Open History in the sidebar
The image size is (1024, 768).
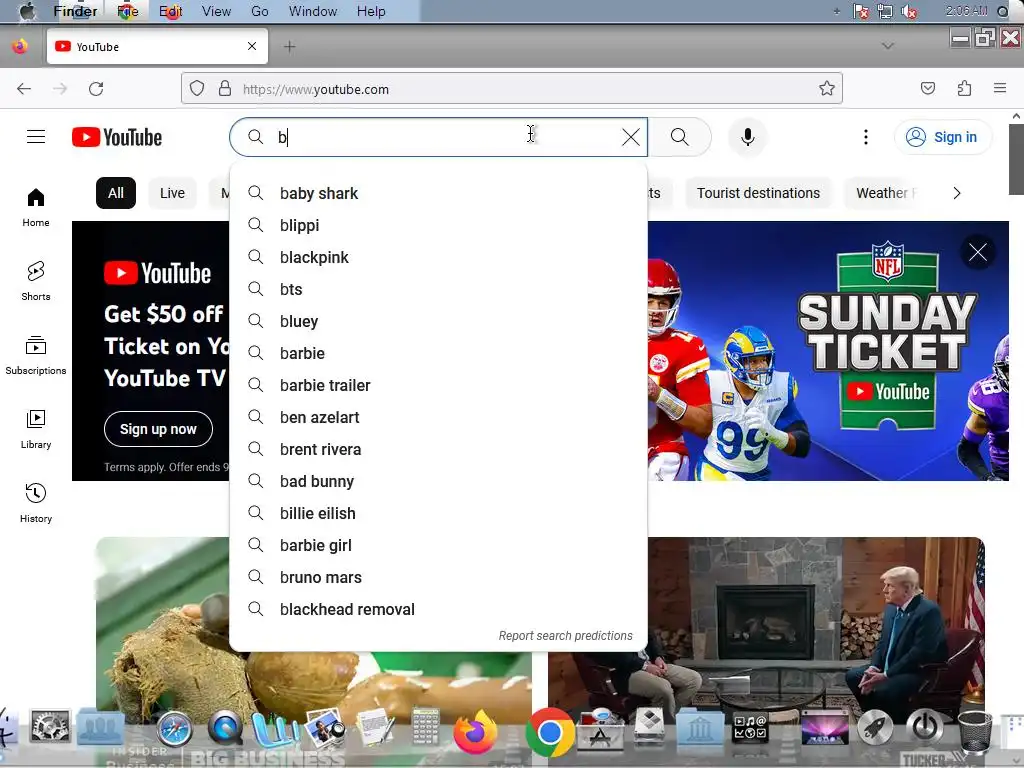tap(36, 503)
